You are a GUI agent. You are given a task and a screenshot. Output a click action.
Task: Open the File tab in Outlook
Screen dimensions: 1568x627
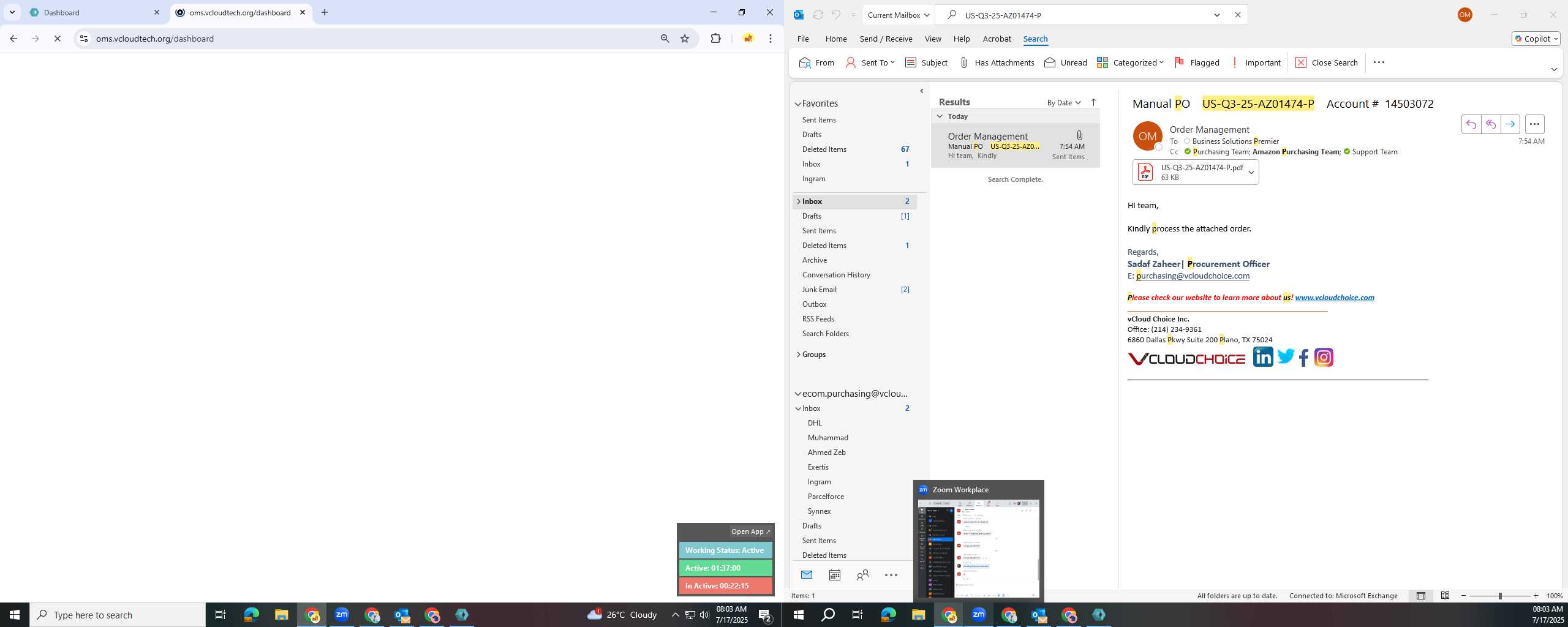point(802,39)
